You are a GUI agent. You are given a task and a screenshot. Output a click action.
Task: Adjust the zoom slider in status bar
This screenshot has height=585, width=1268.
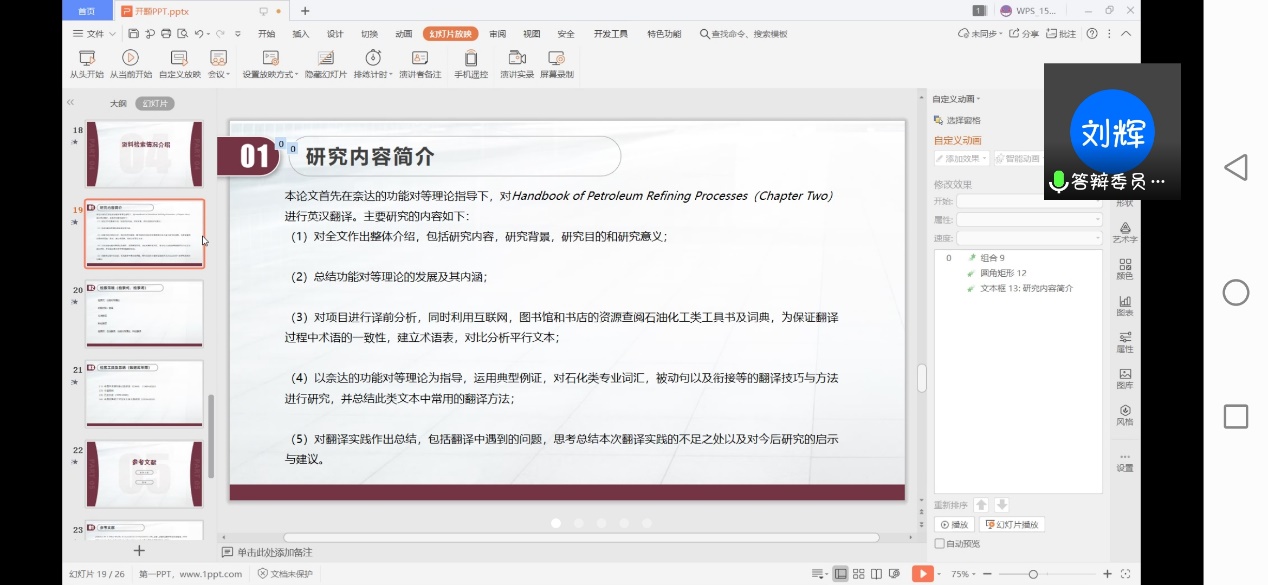(x=1033, y=574)
